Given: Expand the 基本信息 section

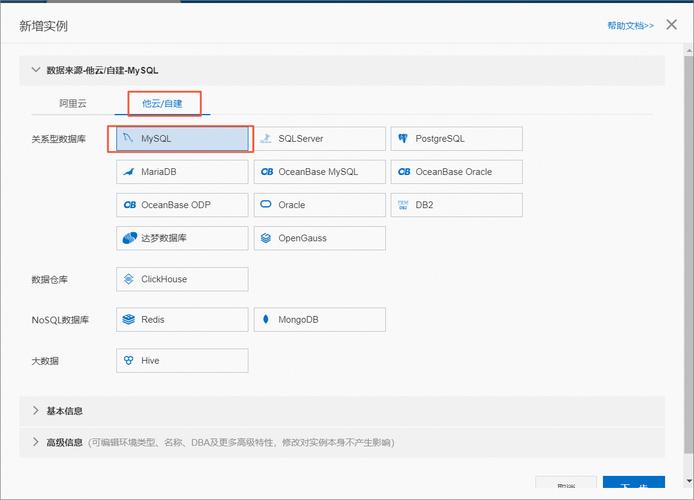Looking at the screenshot, I should (x=342, y=411).
